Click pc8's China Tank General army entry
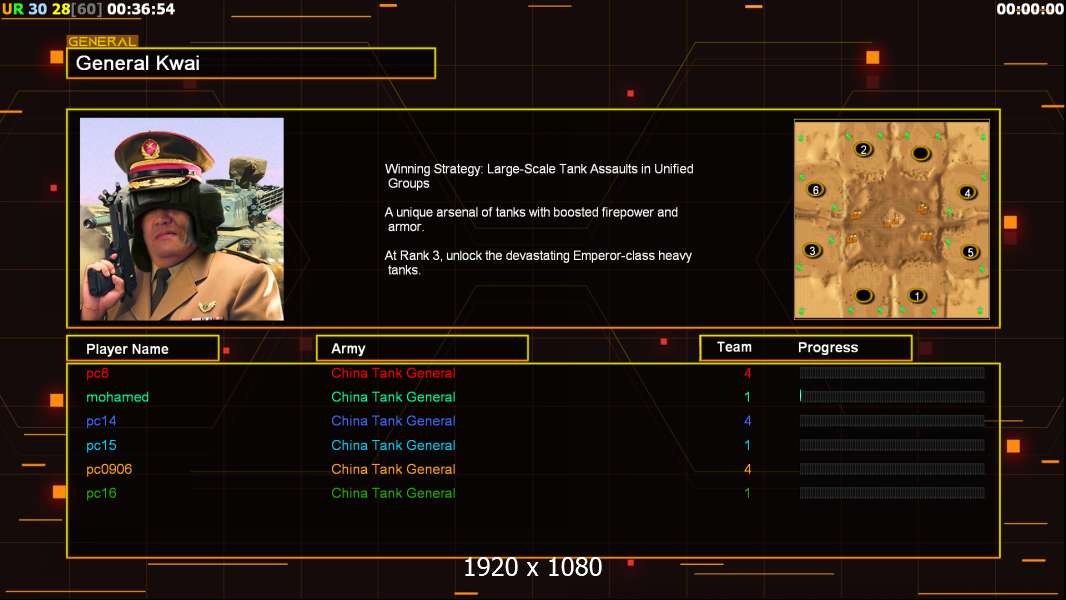1066x600 pixels. coord(393,373)
